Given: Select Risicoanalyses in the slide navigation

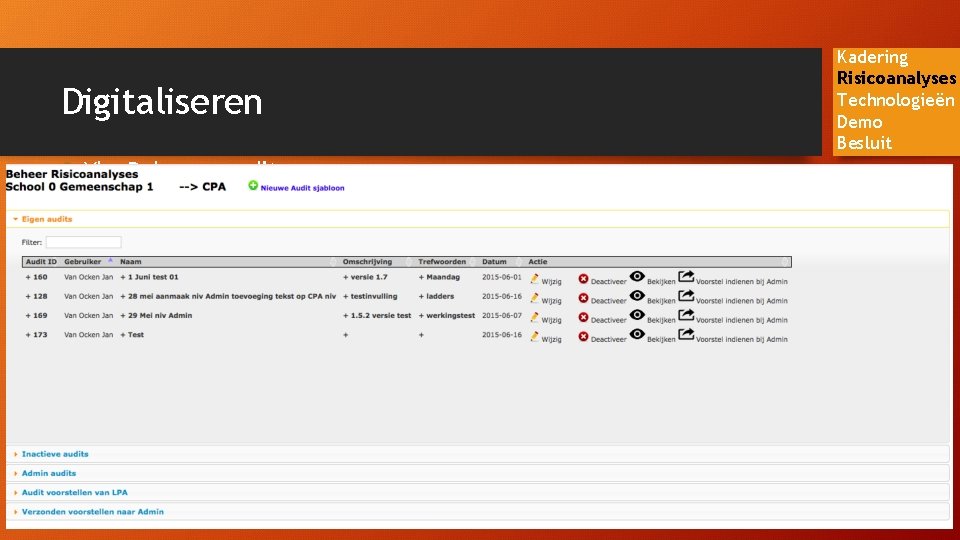Looking at the screenshot, I should 896,78.
